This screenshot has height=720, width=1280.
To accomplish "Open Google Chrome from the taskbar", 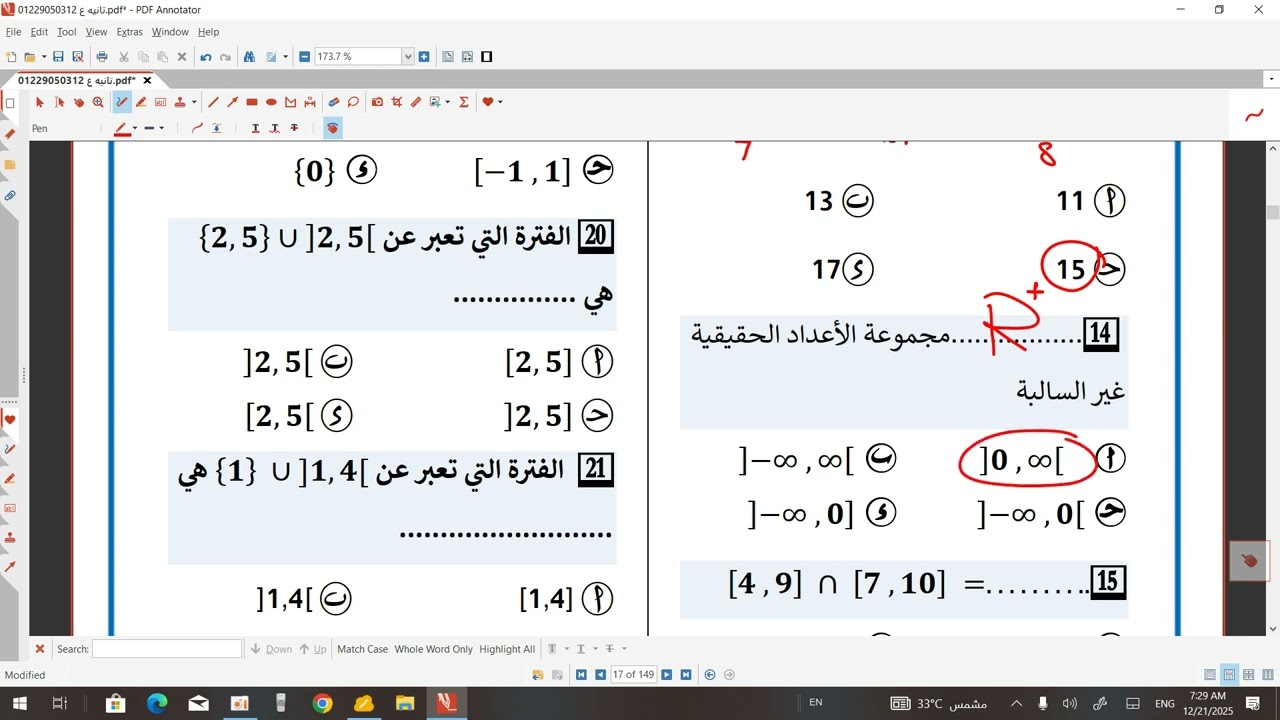I will (x=322, y=703).
